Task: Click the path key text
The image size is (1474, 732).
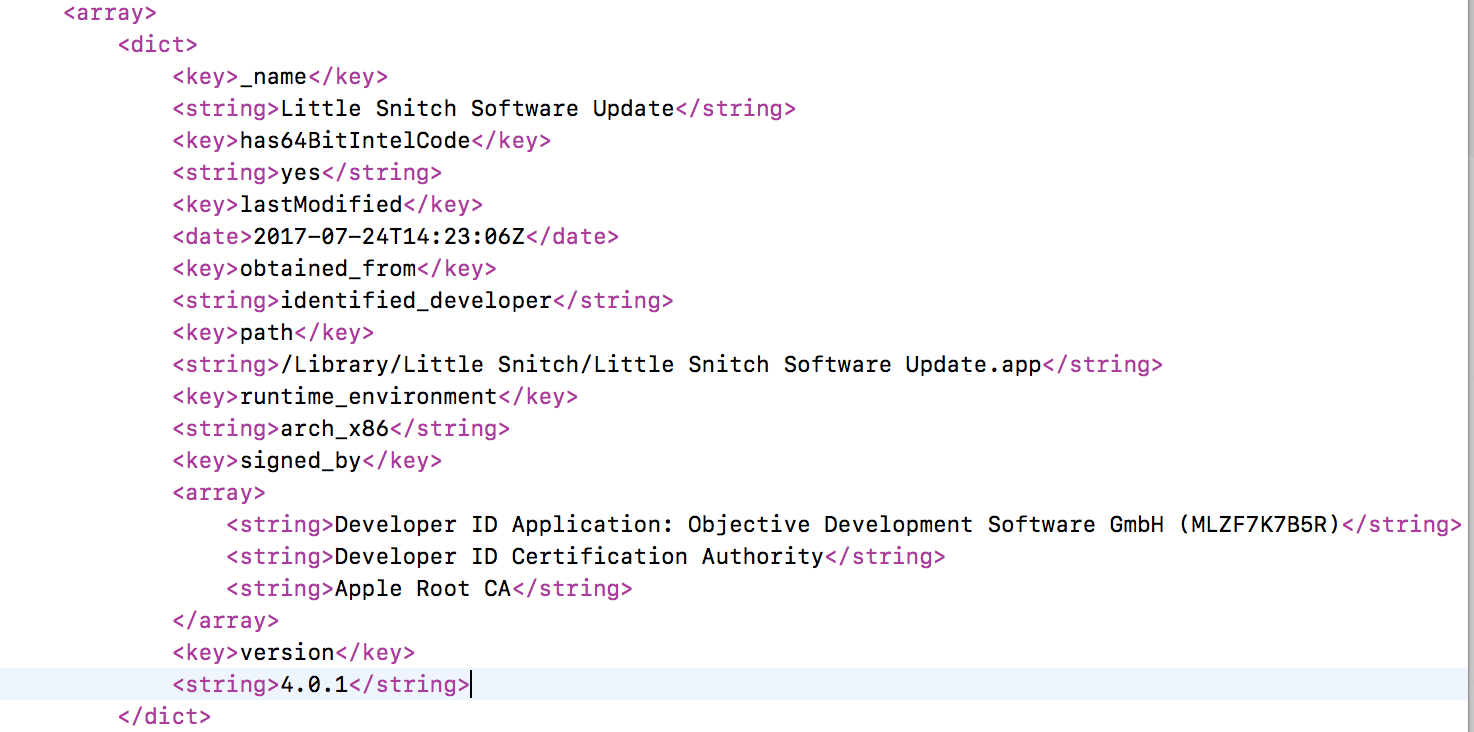Action: pyautogui.click(x=266, y=333)
